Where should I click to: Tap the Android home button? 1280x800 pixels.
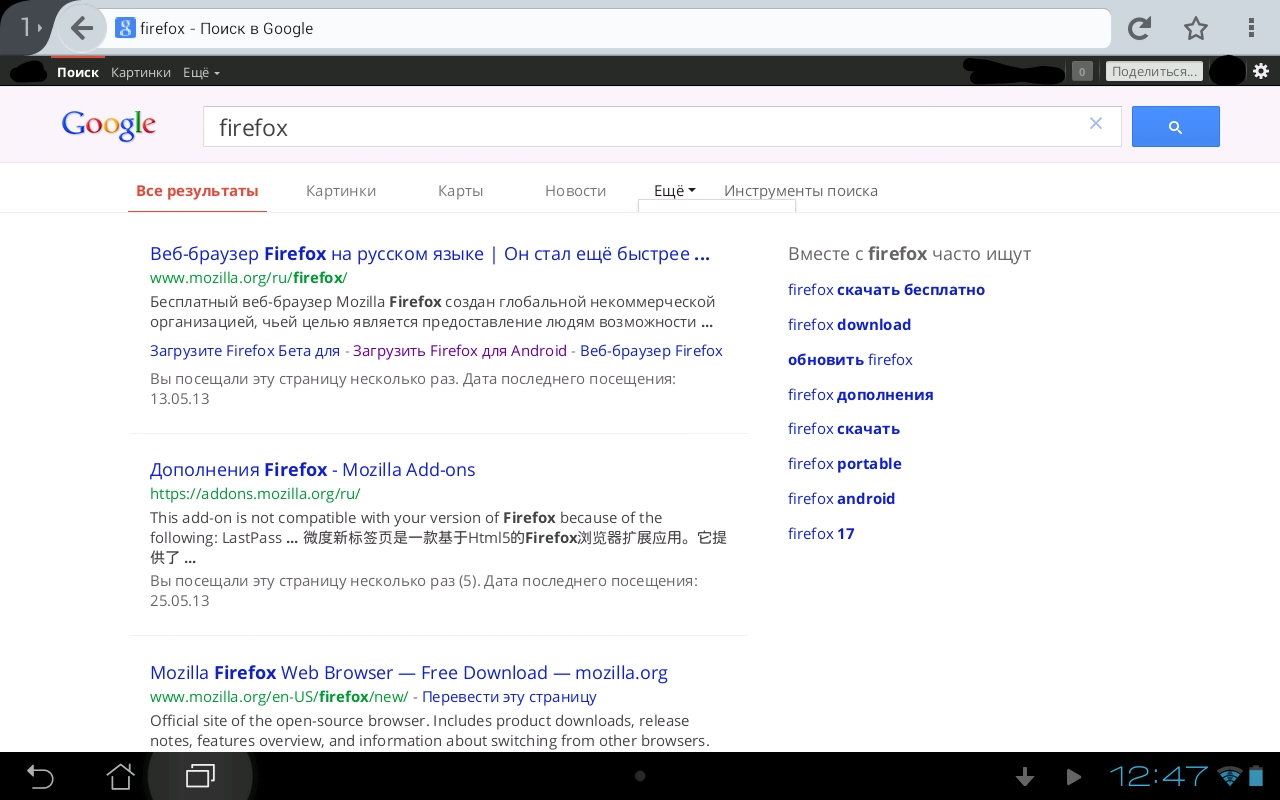pyautogui.click(x=120, y=776)
